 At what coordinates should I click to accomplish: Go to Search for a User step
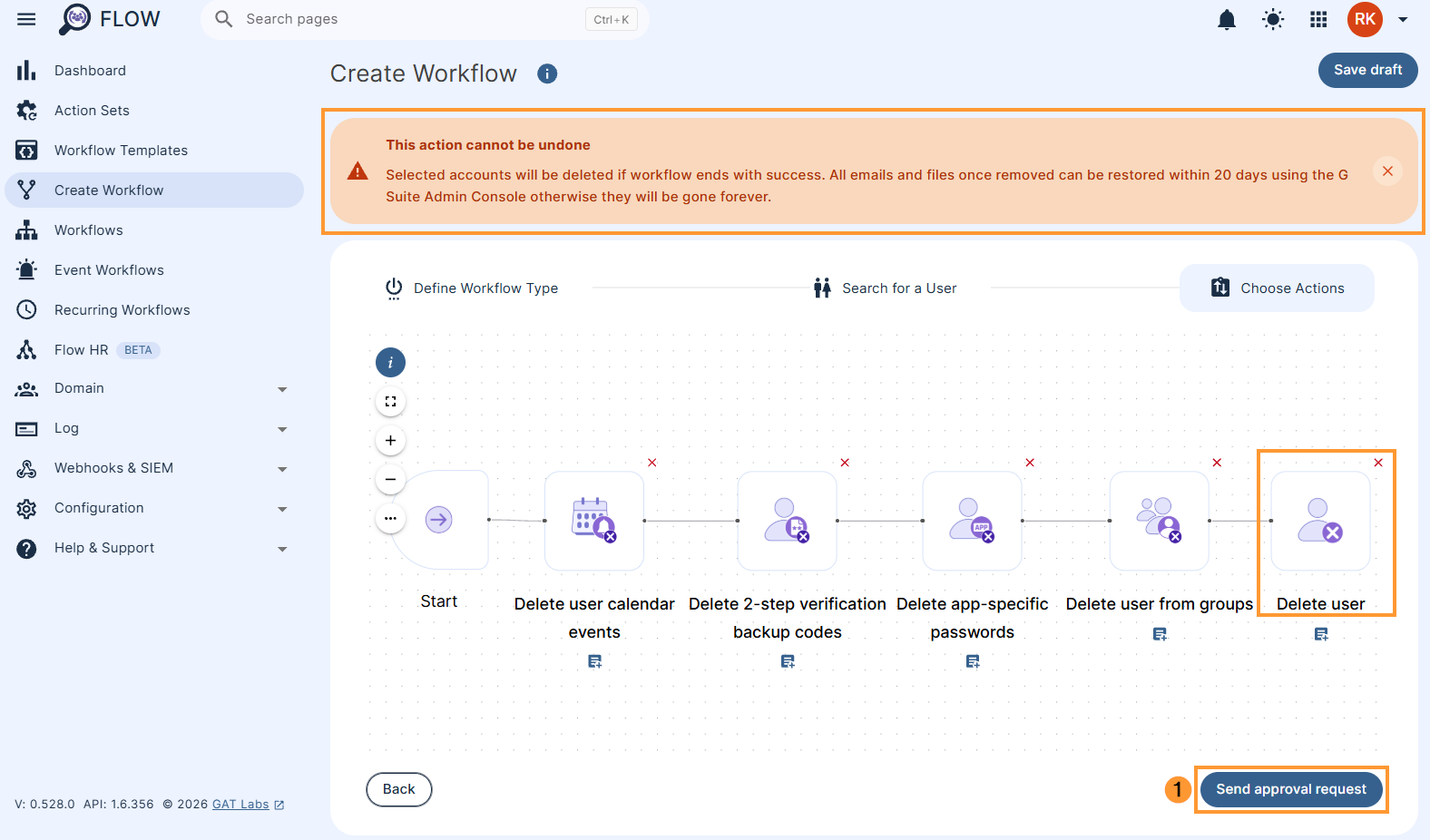(885, 288)
